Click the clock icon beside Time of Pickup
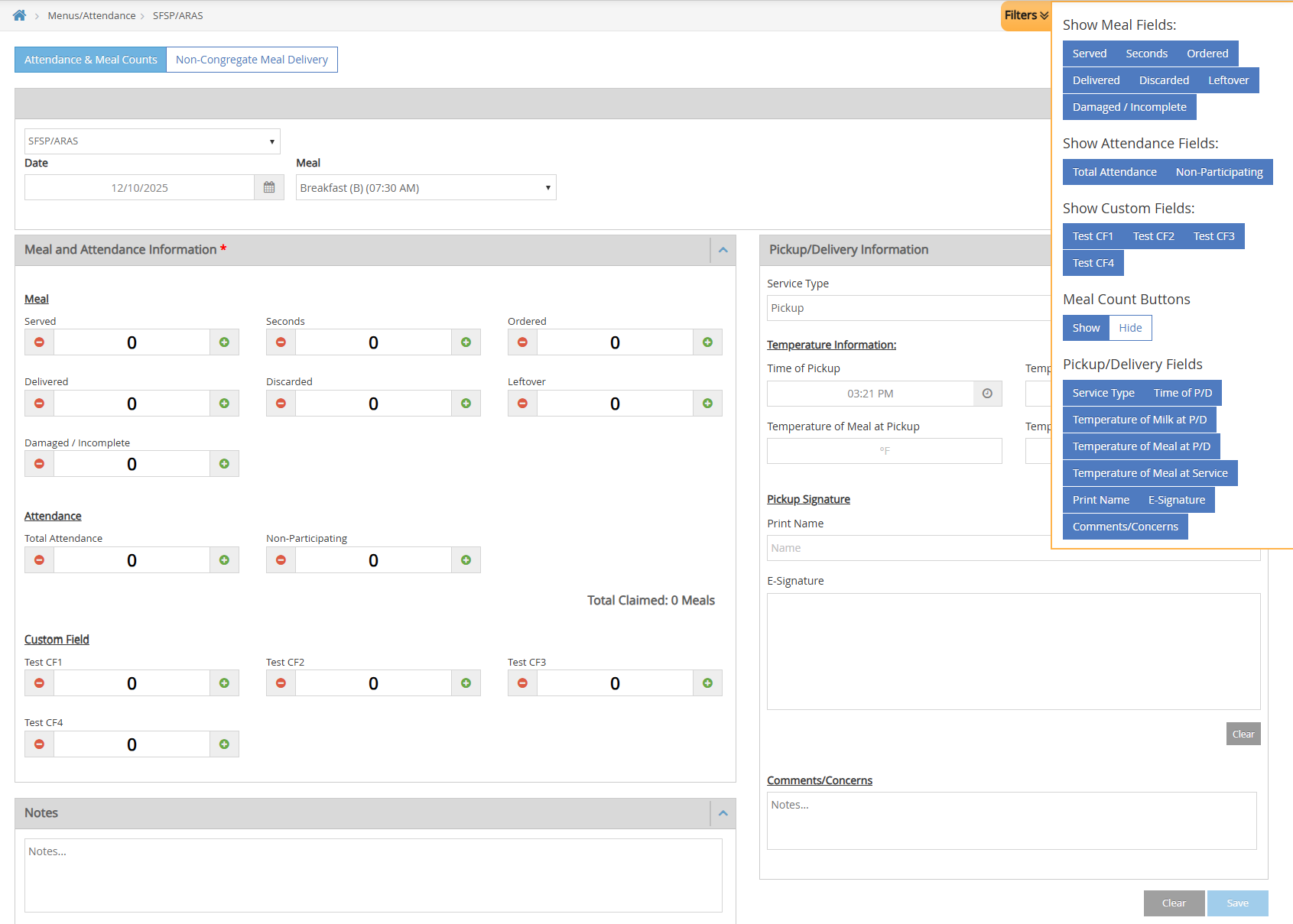The height and width of the screenshot is (924, 1293). 987,393
